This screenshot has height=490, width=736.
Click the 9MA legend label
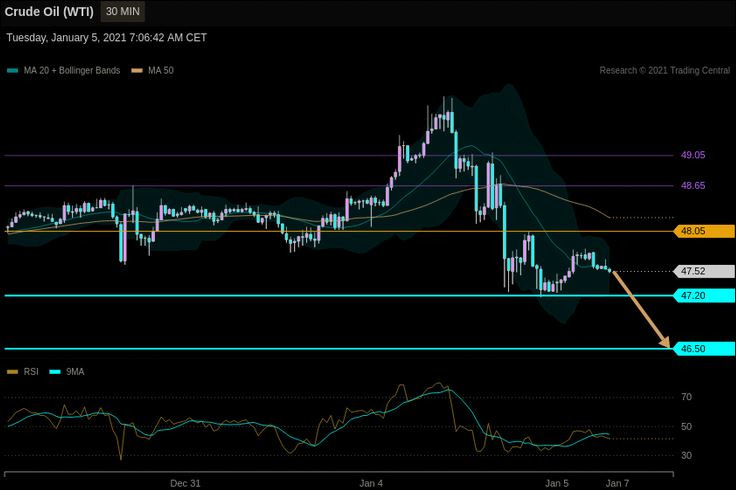(x=75, y=372)
